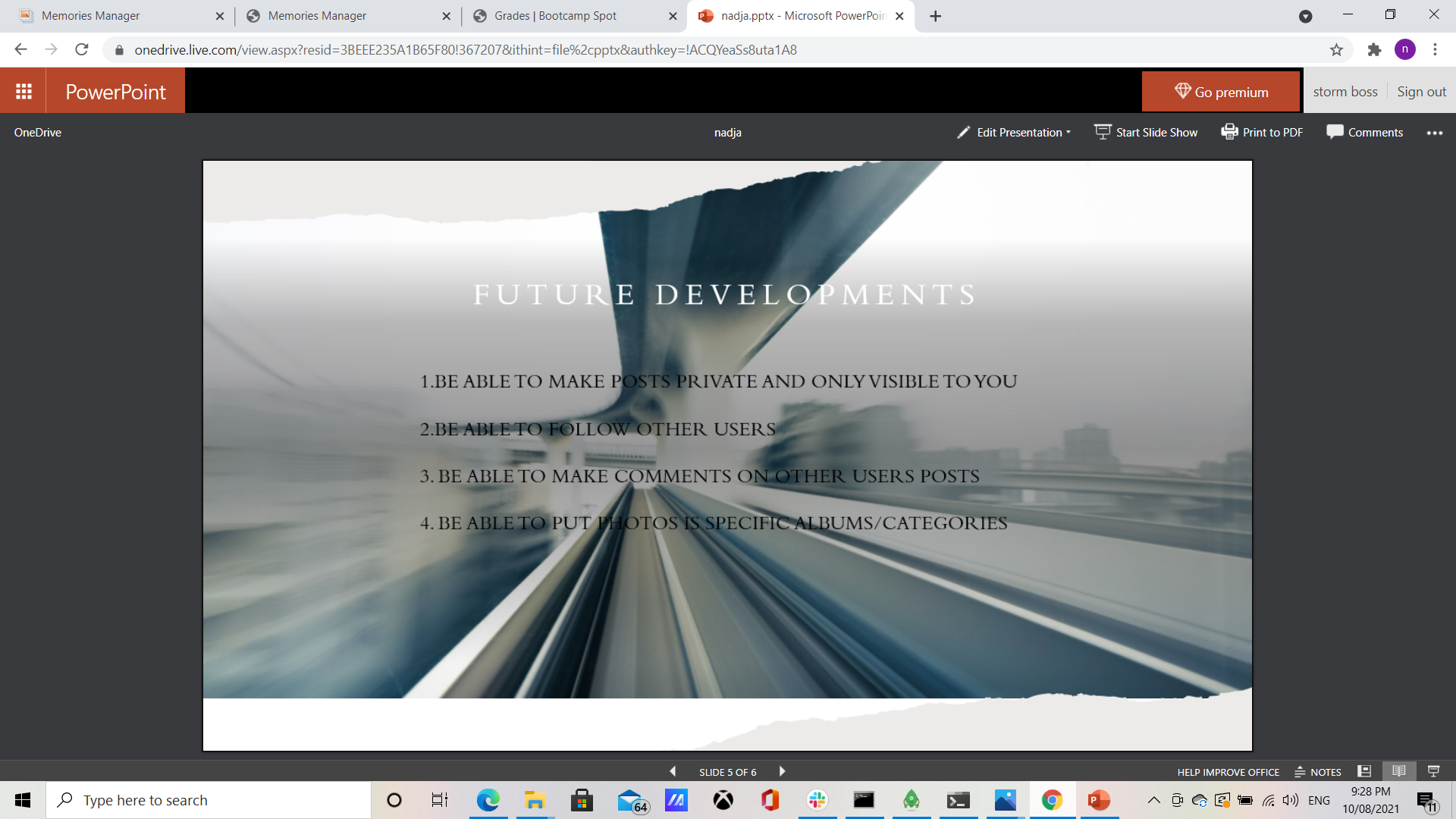
Task: Open the Comments pane
Action: coord(1364,133)
